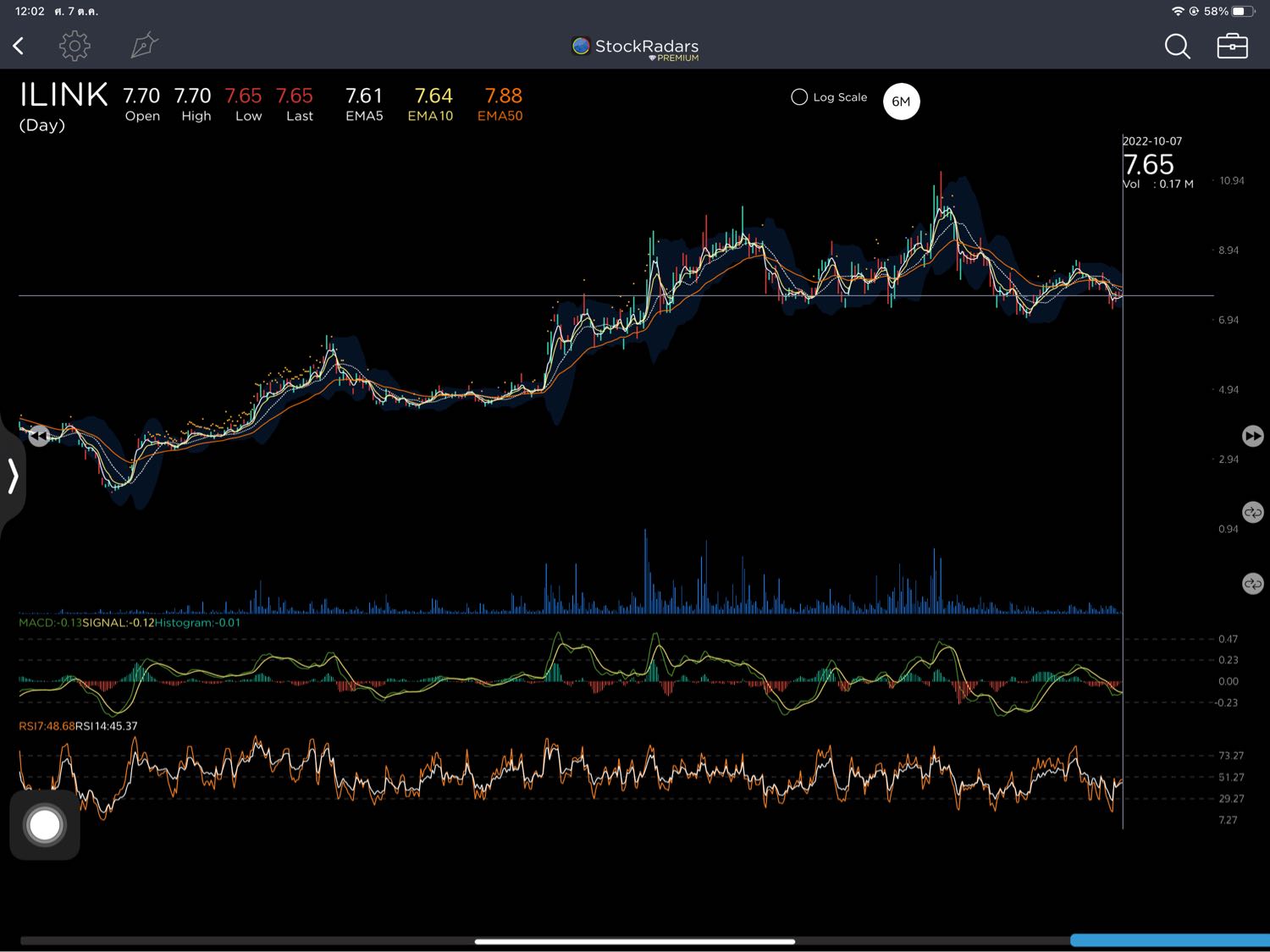Select the pen drawing tool
The image size is (1270, 952).
(x=144, y=46)
